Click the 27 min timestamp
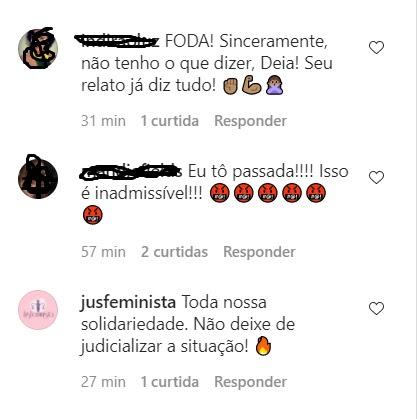Image resolution: width=417 pixels, height=419 pixels. (x=103, y=382)
